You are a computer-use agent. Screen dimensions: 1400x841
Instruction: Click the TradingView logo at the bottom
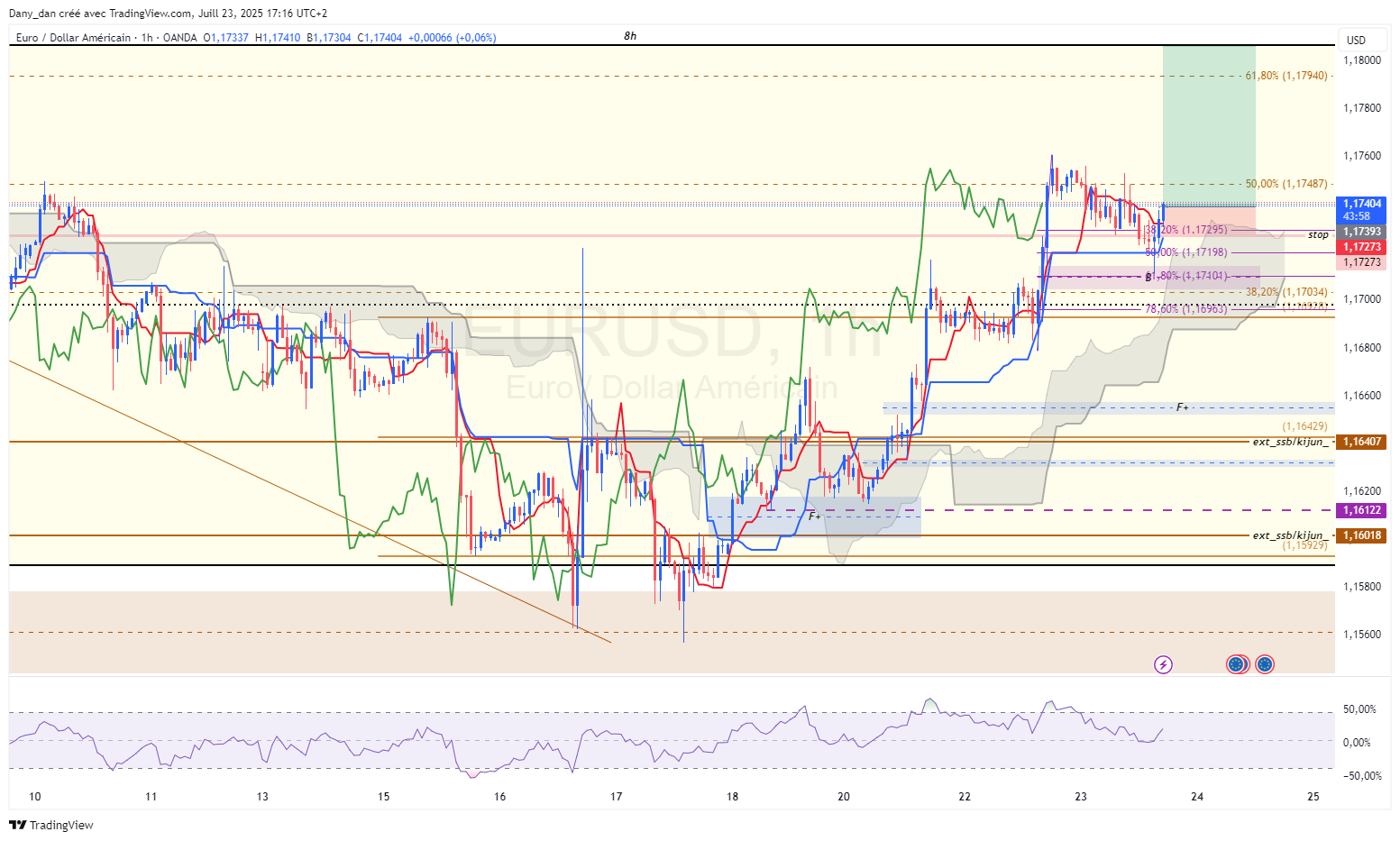pyautogui.click(x=51, y=825)
